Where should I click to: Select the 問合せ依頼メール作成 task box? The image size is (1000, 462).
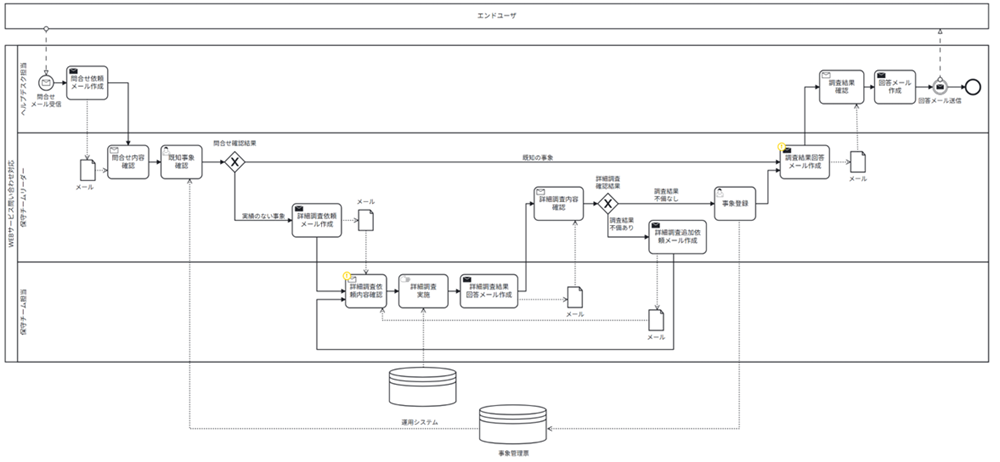88,84
